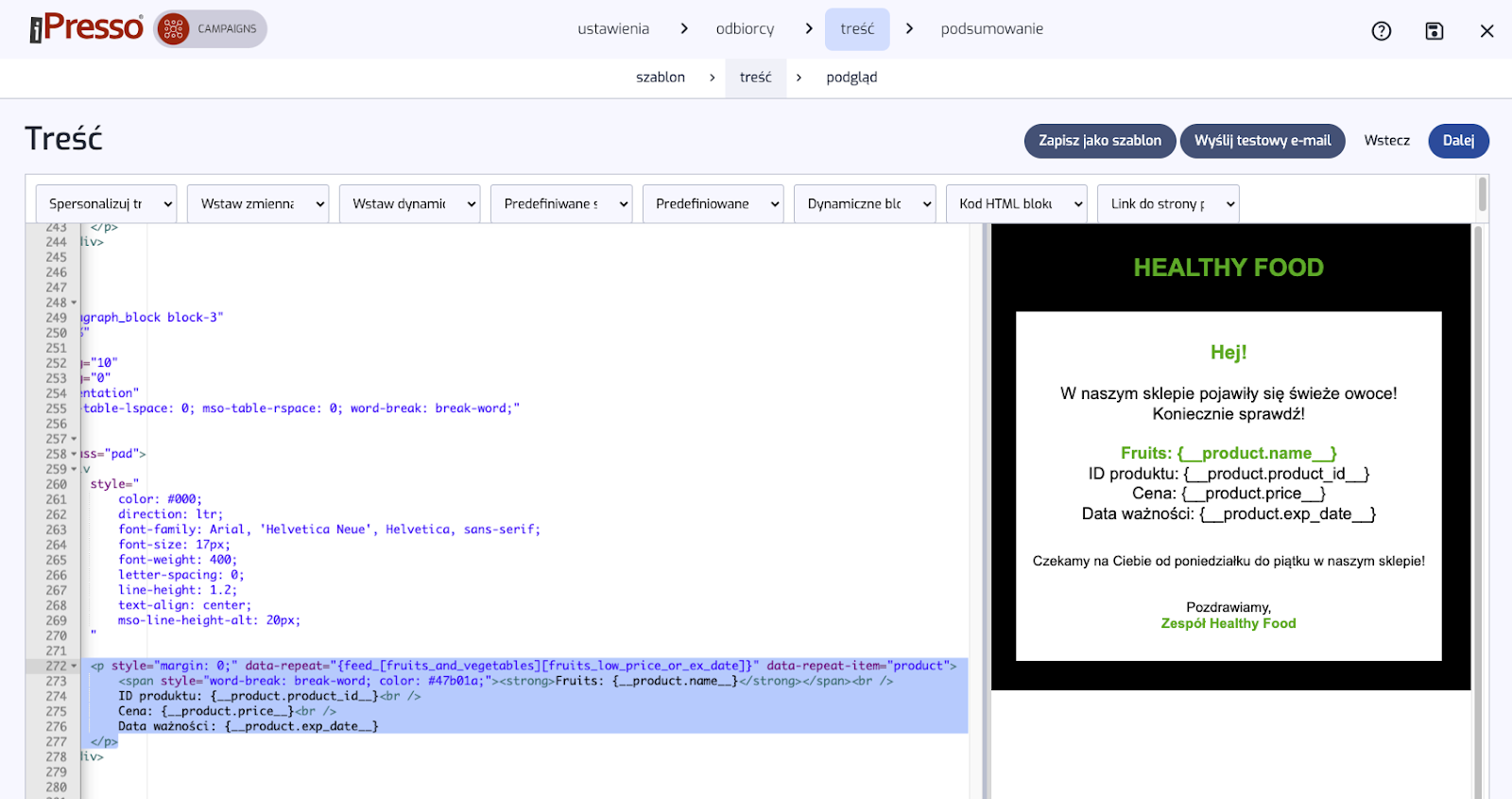Screen dimensions: 1512x799
Task: Switch to the szablon sub-step
Action: pyautogui.click(x=661, y=78)
